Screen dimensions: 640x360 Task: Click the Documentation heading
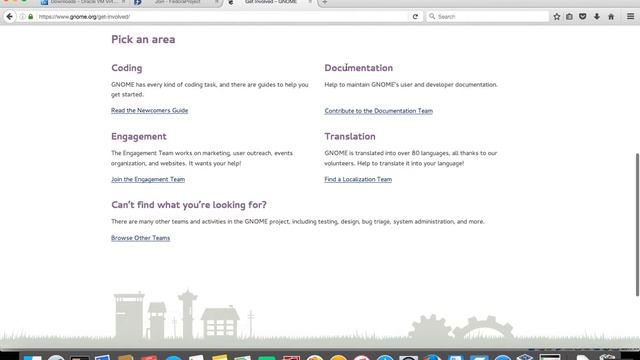(x=358, y=68)
